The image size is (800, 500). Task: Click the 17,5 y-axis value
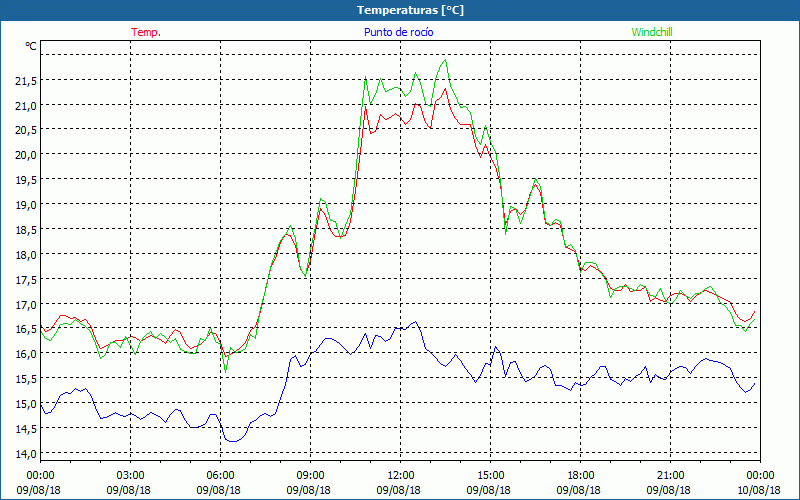[26, 280]
